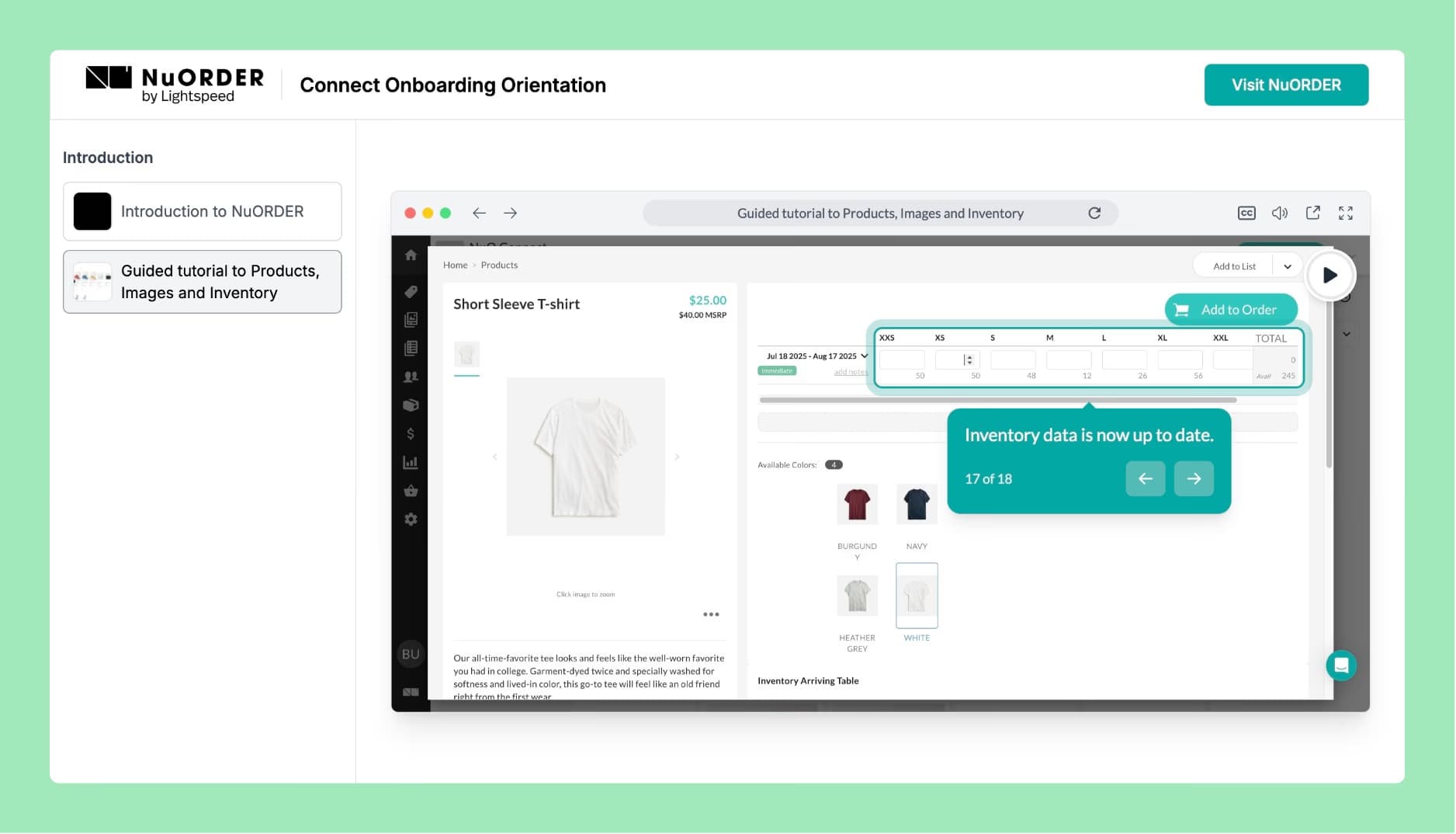
Task: Click Products in the breadcrumb navigation
Action: point(499,265)
